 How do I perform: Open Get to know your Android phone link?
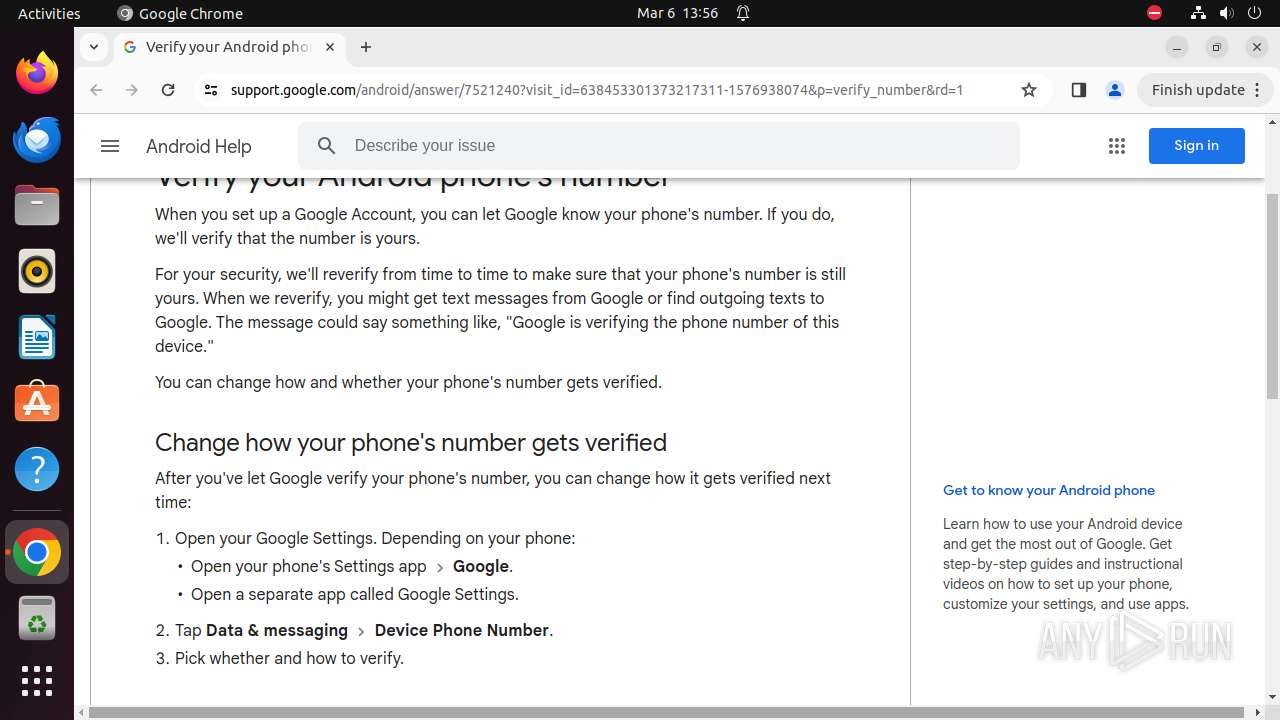pos(1049,490)
